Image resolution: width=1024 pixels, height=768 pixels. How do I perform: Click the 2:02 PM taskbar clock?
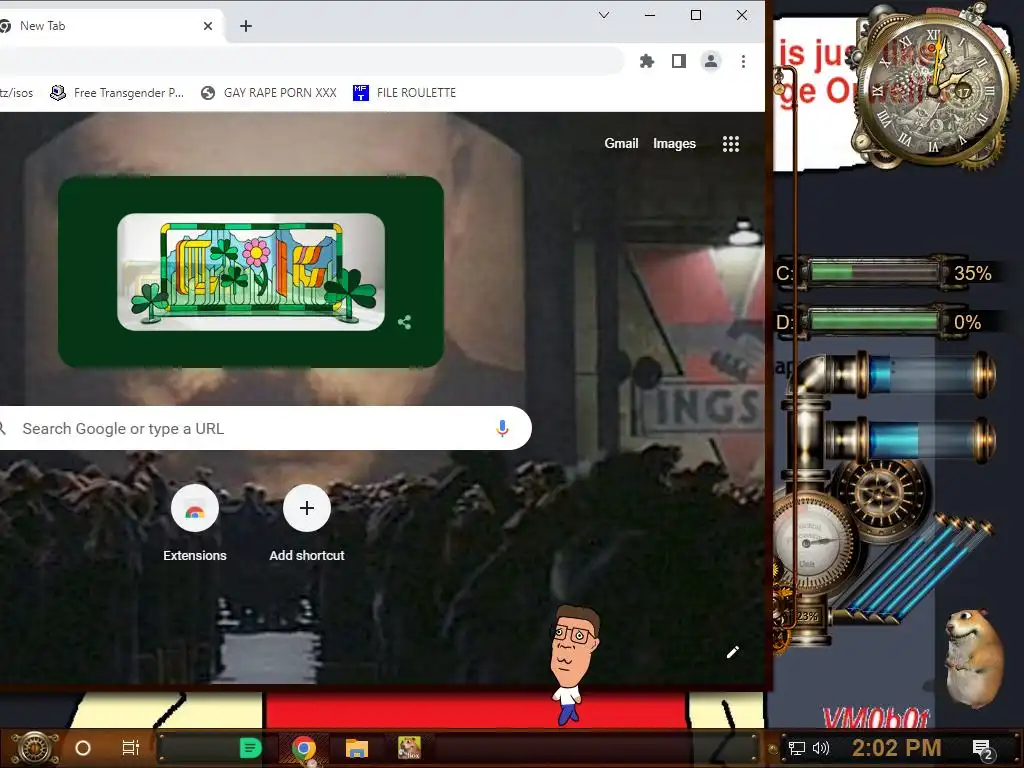click(896, 748)
